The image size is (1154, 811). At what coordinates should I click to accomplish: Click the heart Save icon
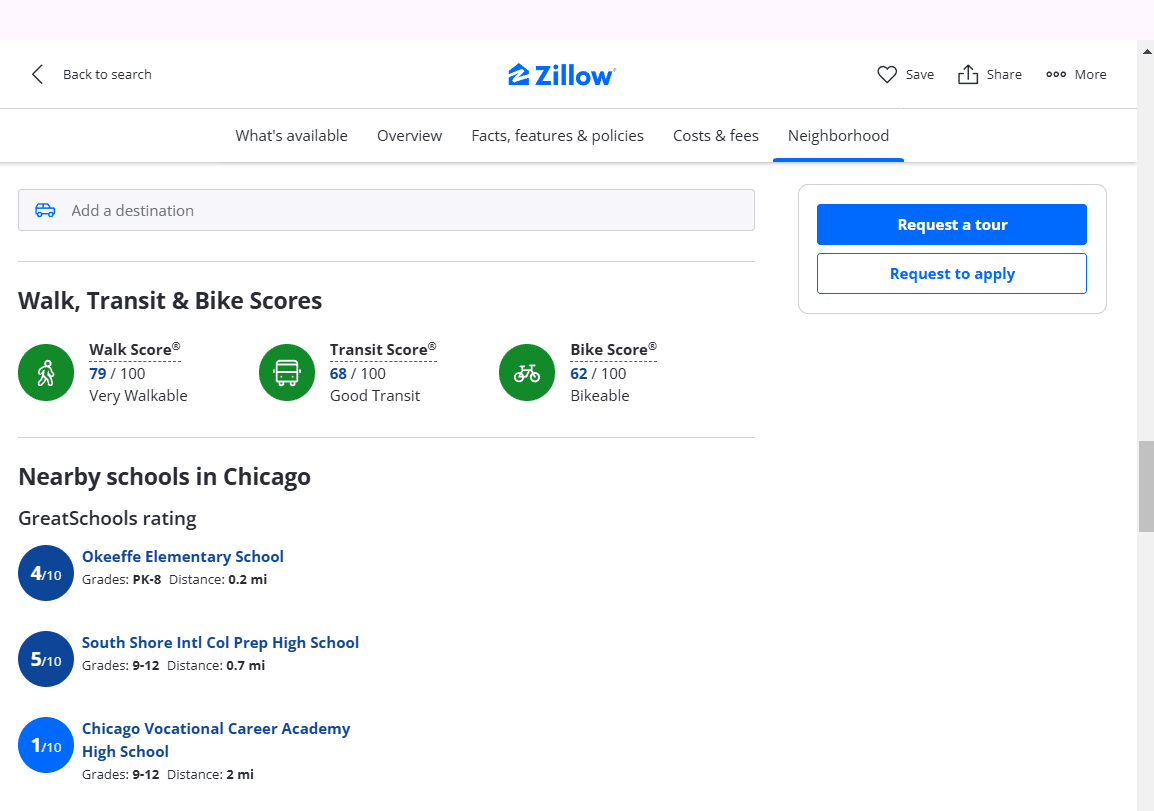tap(886, 74)
